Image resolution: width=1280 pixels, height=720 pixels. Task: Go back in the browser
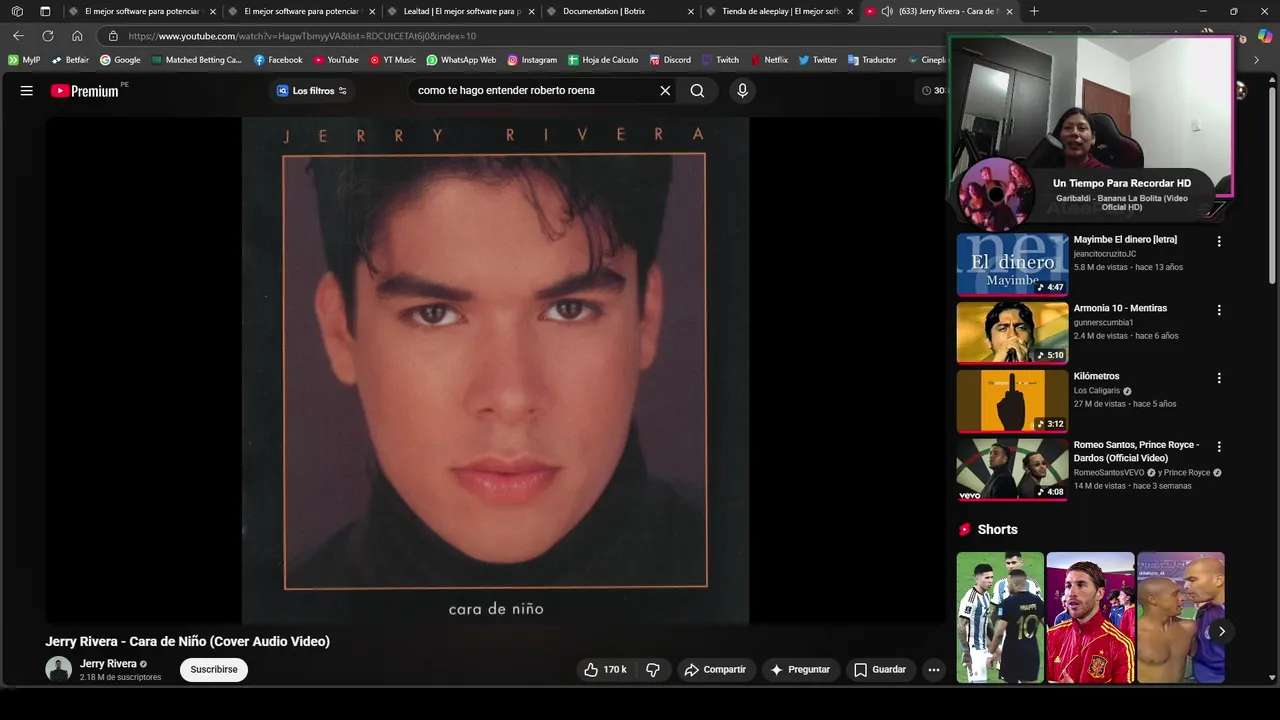(x=18, y=35)
